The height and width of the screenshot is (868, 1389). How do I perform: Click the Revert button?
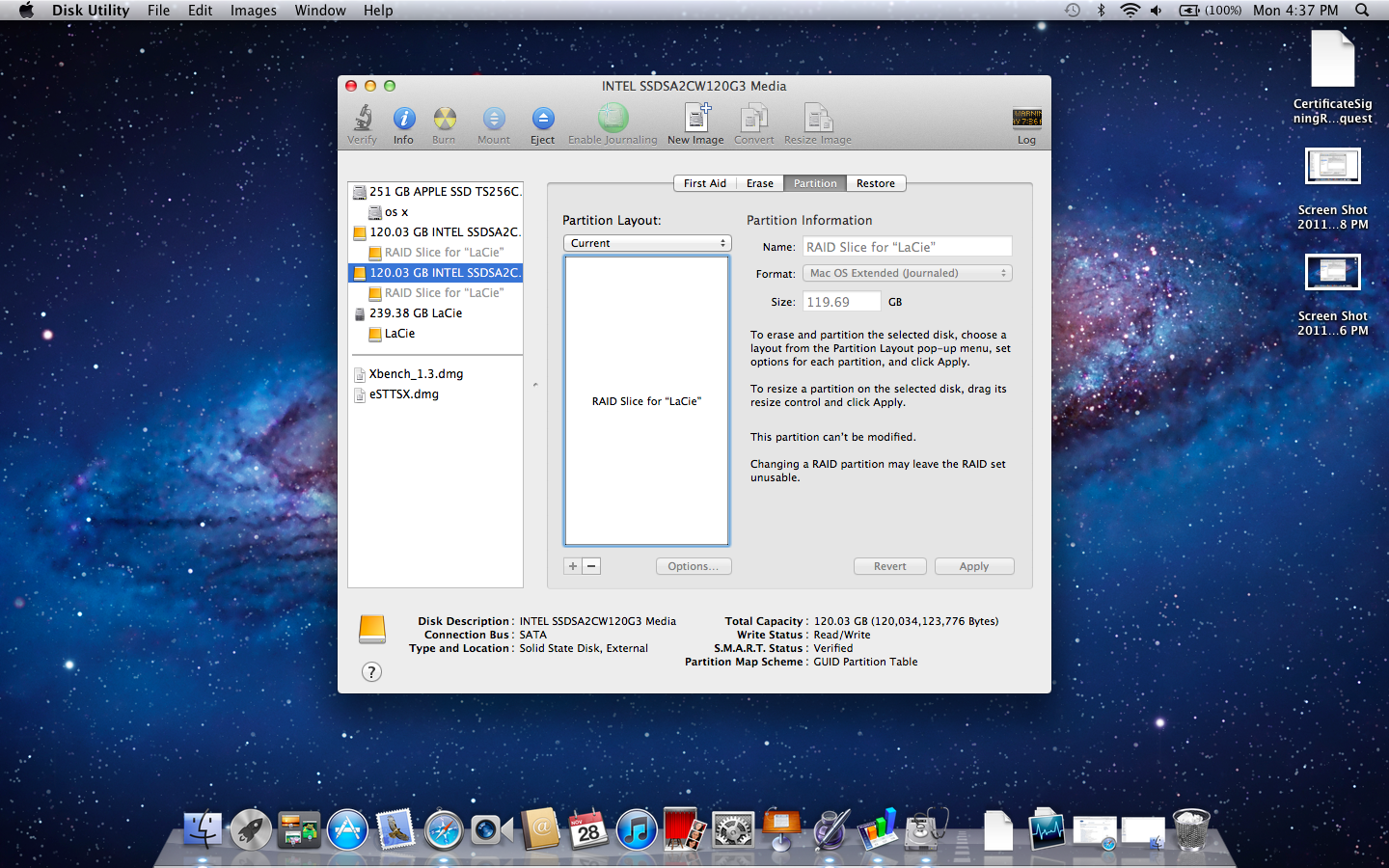(890, 566)
